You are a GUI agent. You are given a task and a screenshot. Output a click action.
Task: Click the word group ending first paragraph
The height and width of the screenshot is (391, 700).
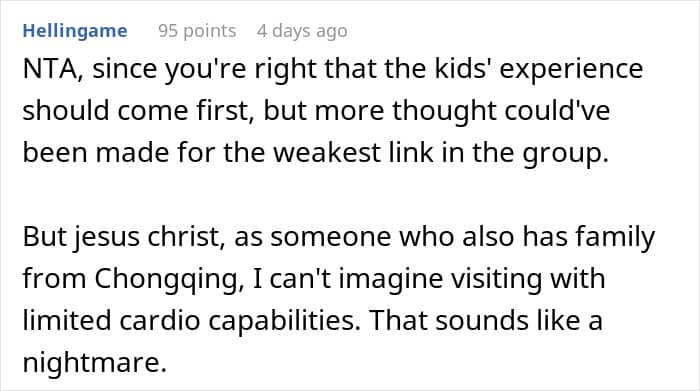(561, 154)
